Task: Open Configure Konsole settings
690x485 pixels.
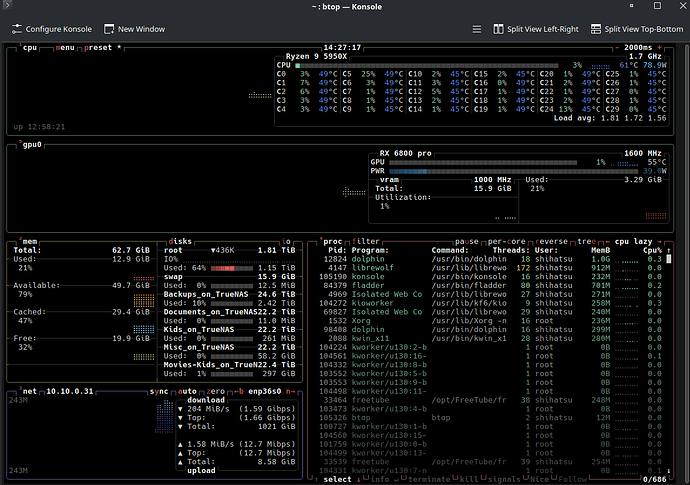Action: 51,29
